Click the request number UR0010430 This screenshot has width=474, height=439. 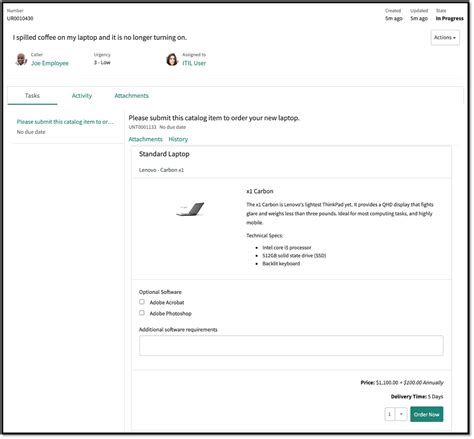pos(20,18)
